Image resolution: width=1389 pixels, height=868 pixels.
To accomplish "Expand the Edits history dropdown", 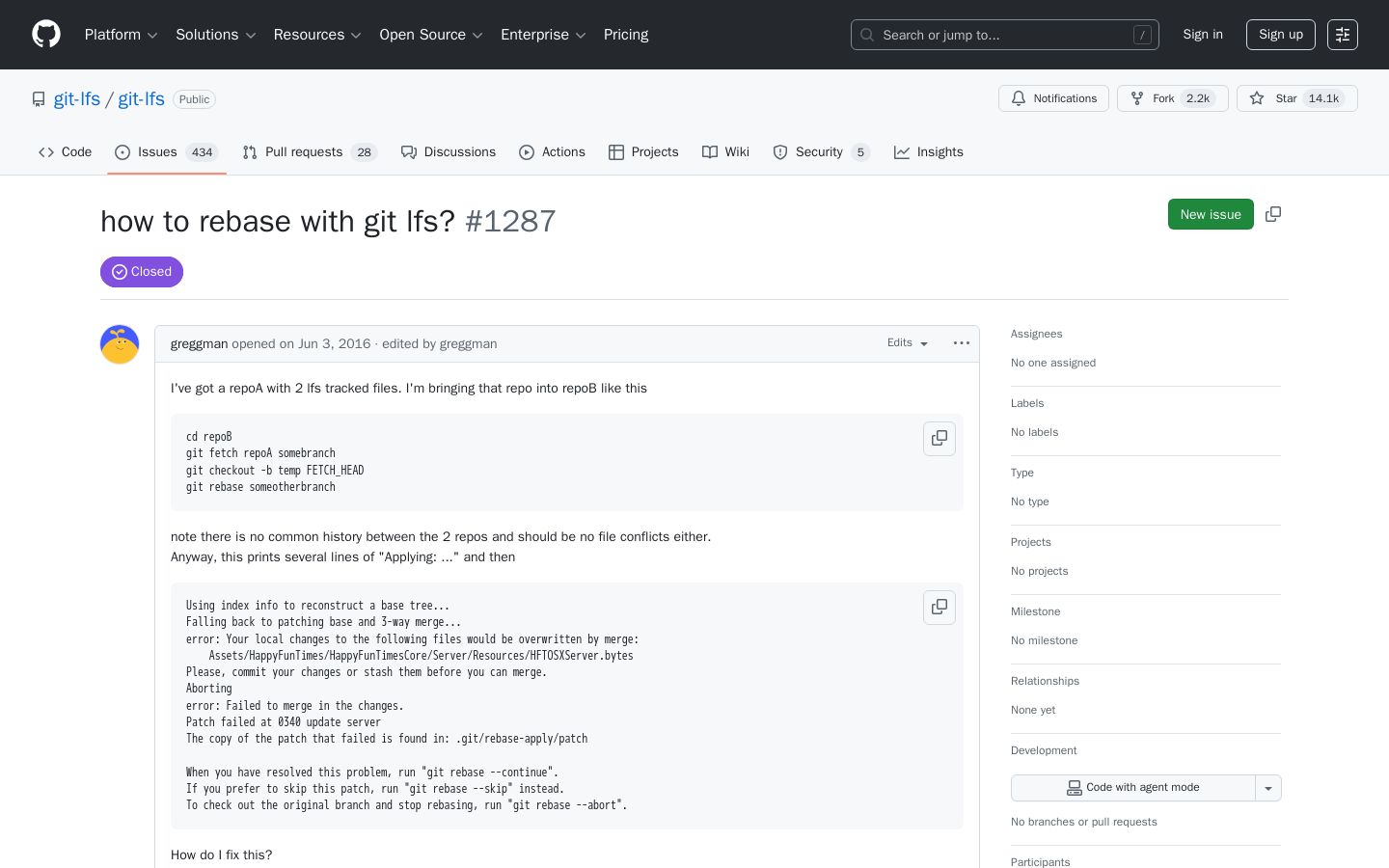I will pos(908,343).
